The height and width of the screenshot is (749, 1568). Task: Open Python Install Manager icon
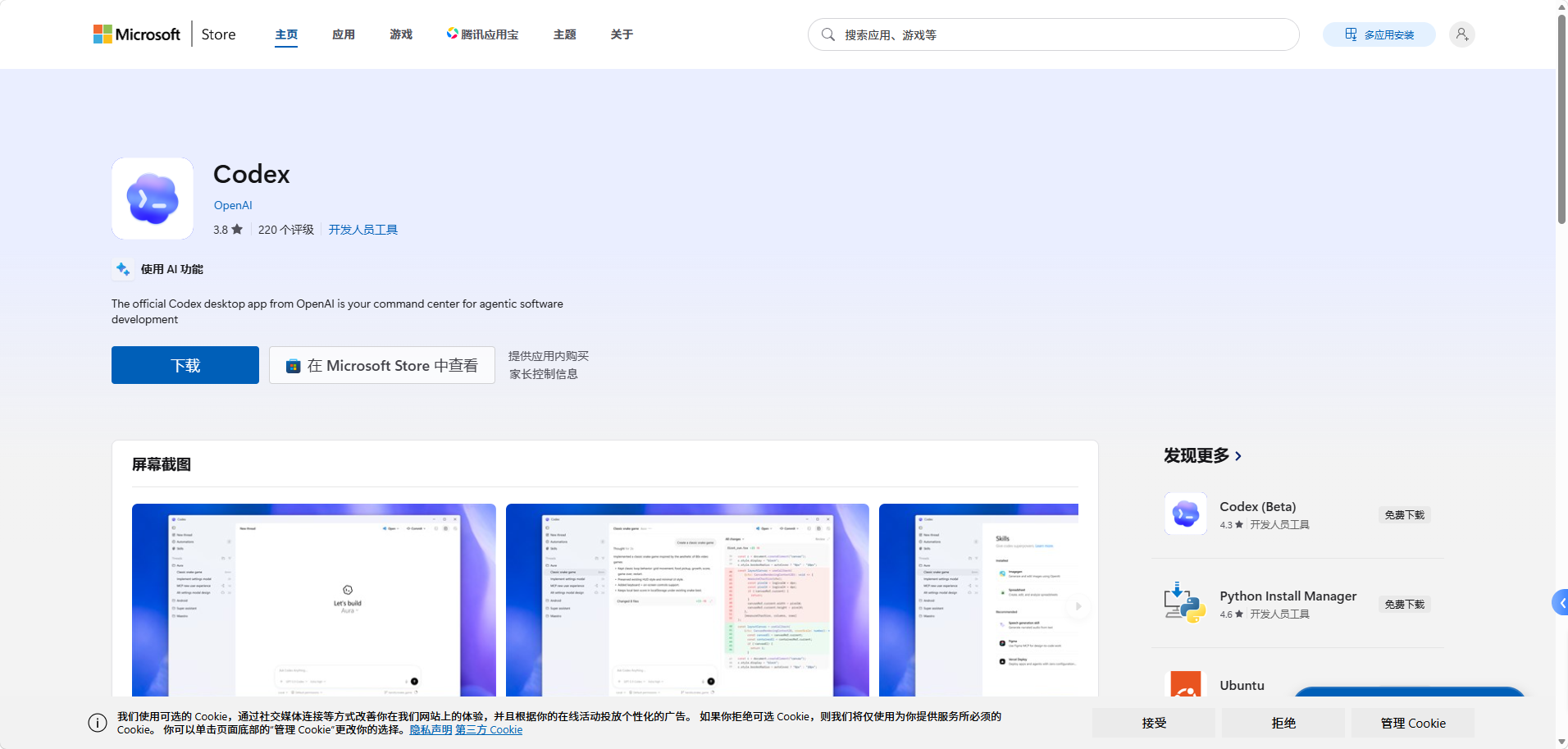pos(1185,603)
